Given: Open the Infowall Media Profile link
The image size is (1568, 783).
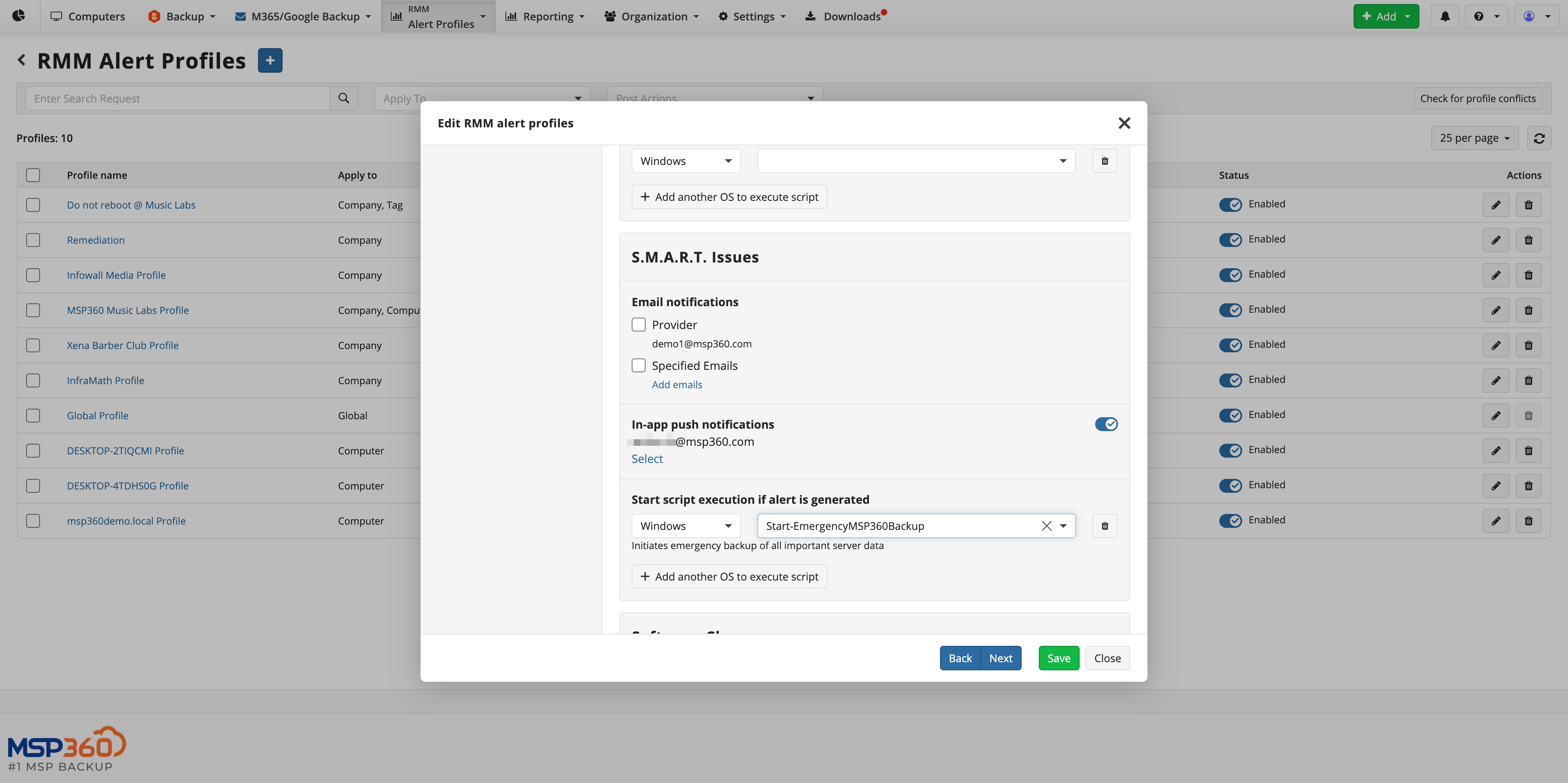Looking at the screenshot, I should [x=116, y=275].
